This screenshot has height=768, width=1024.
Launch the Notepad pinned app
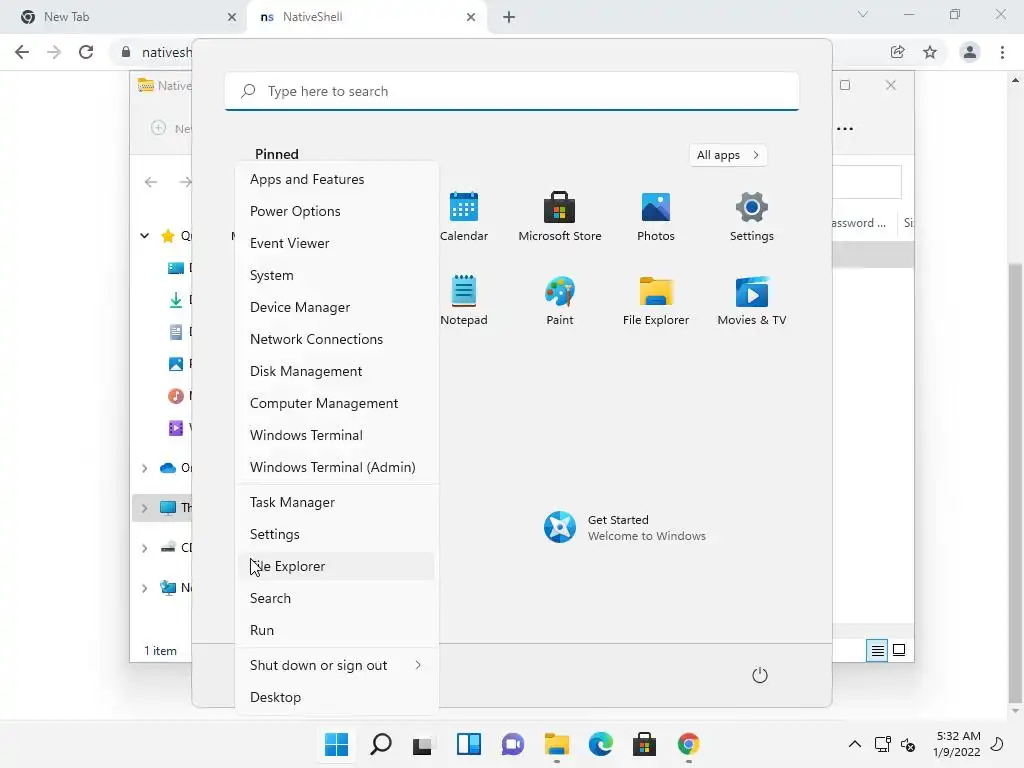[x=464, y=300]
